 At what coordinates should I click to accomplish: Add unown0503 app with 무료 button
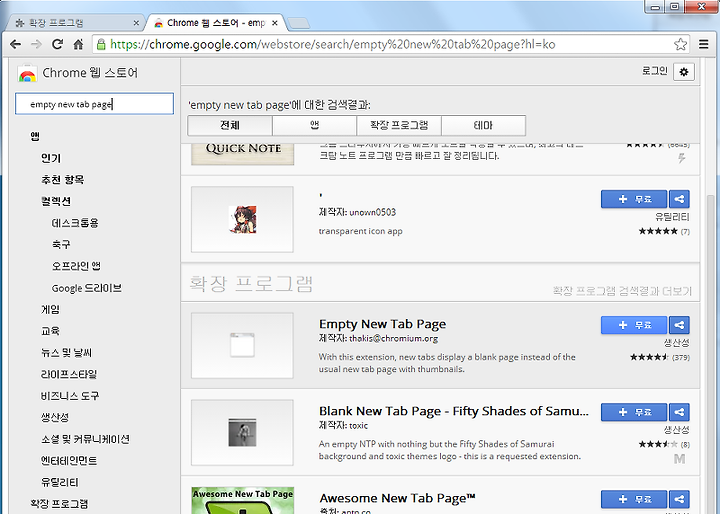(634, 199)
